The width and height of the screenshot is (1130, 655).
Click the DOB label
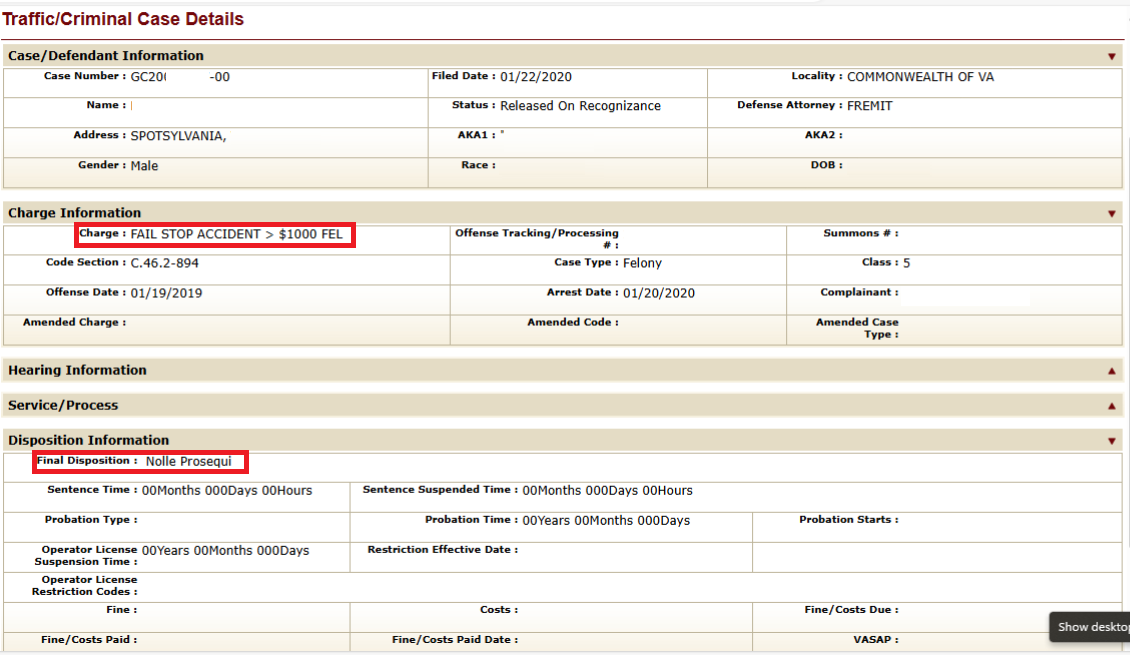pos(827,165)
